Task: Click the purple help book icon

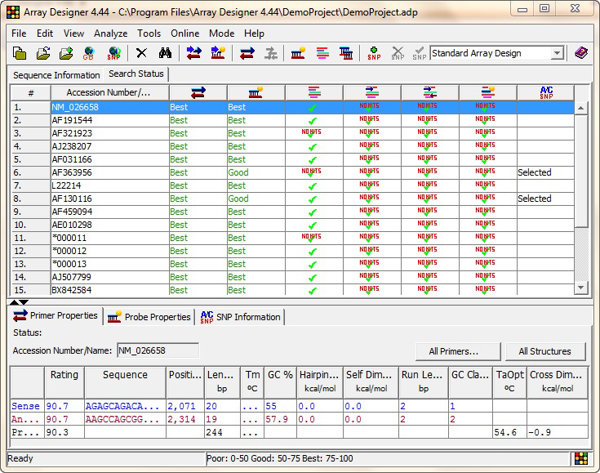Action: pyautogui.click(x=581, y=53)
